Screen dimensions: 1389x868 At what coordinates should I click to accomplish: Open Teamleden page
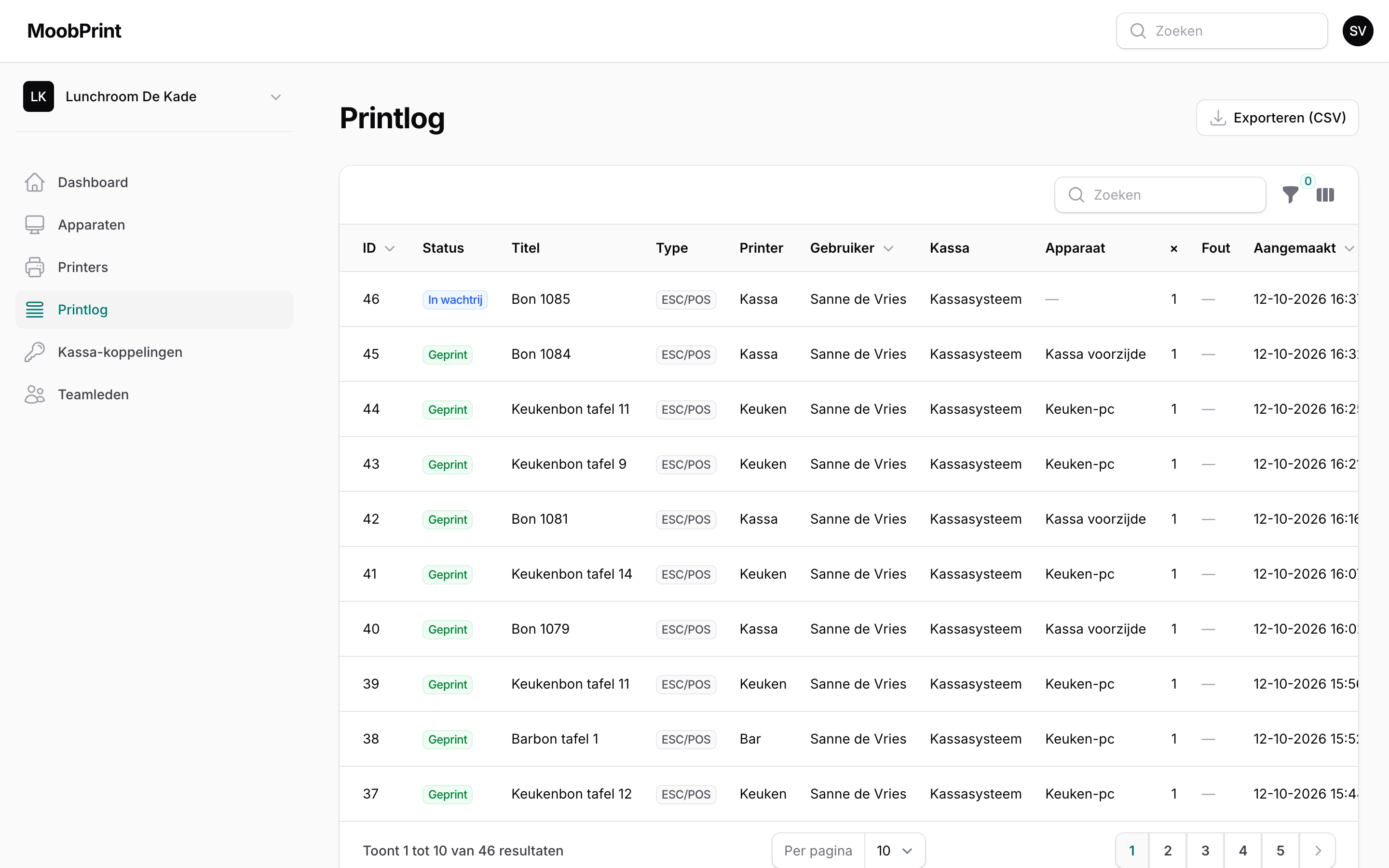pos(154,394)
